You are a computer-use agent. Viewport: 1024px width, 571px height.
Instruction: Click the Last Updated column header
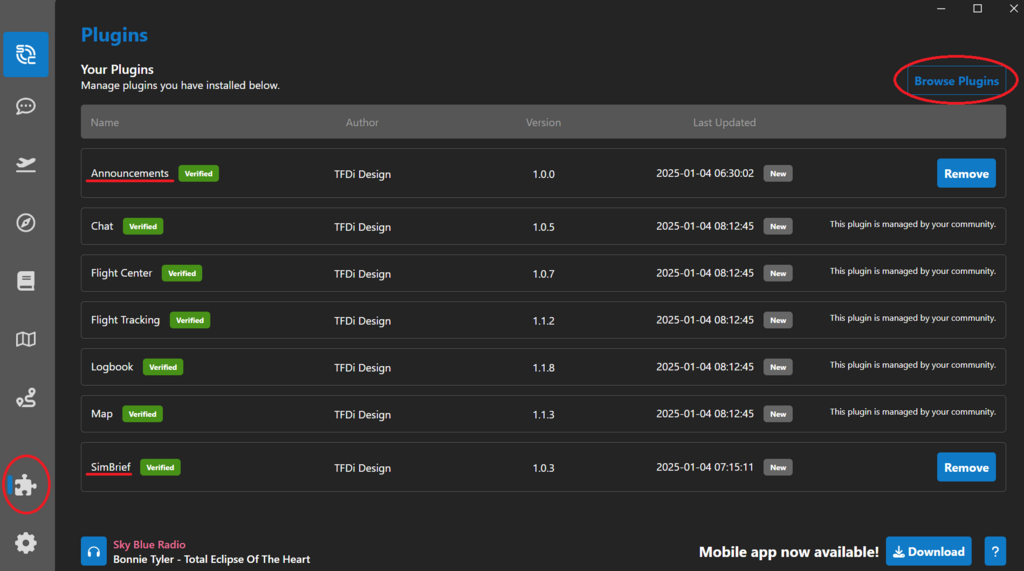pos(724,122)
